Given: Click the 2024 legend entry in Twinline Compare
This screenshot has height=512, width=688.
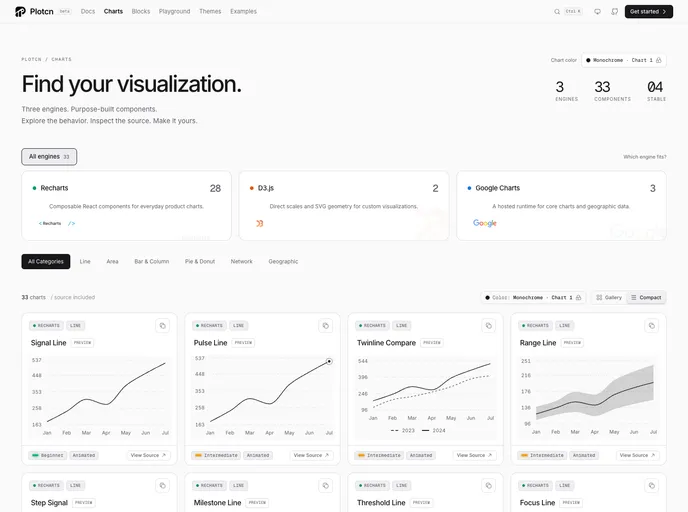Looking at the screenshot, I should tap(434, 430).
